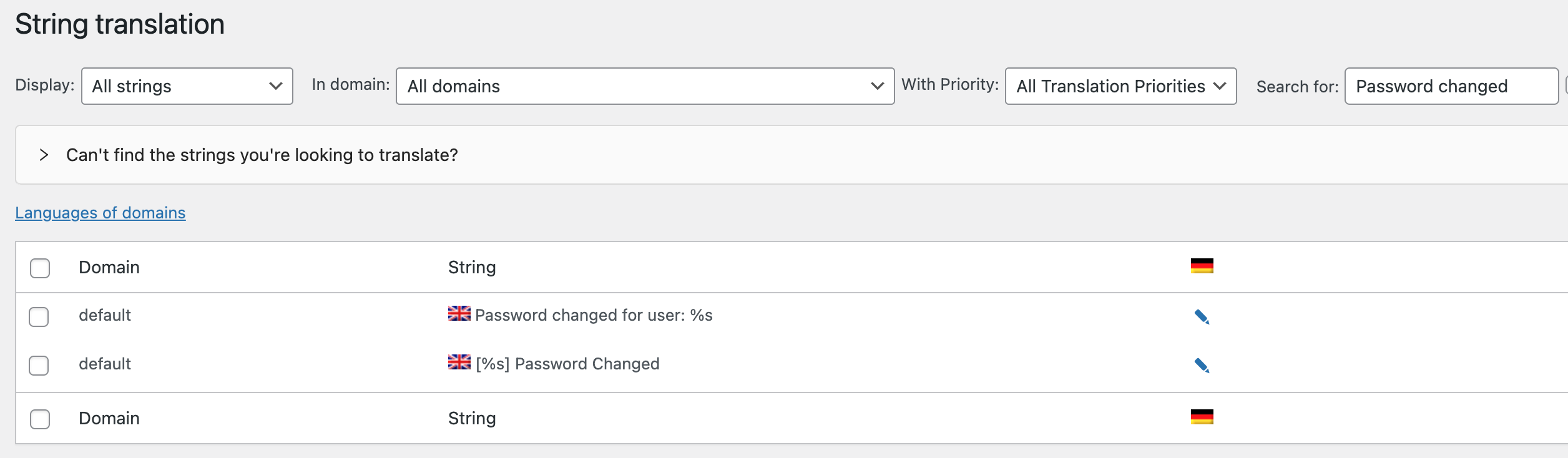1568x458 pixels.
Task: Click the German flag in the table footer
Action: [1202, 417]
